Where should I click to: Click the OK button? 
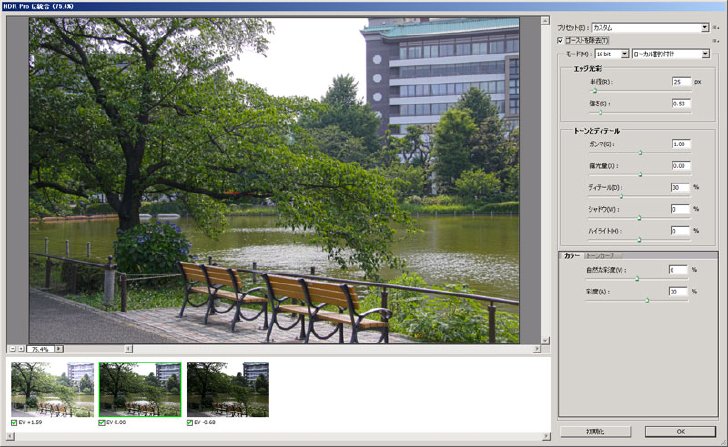(680, 432)
